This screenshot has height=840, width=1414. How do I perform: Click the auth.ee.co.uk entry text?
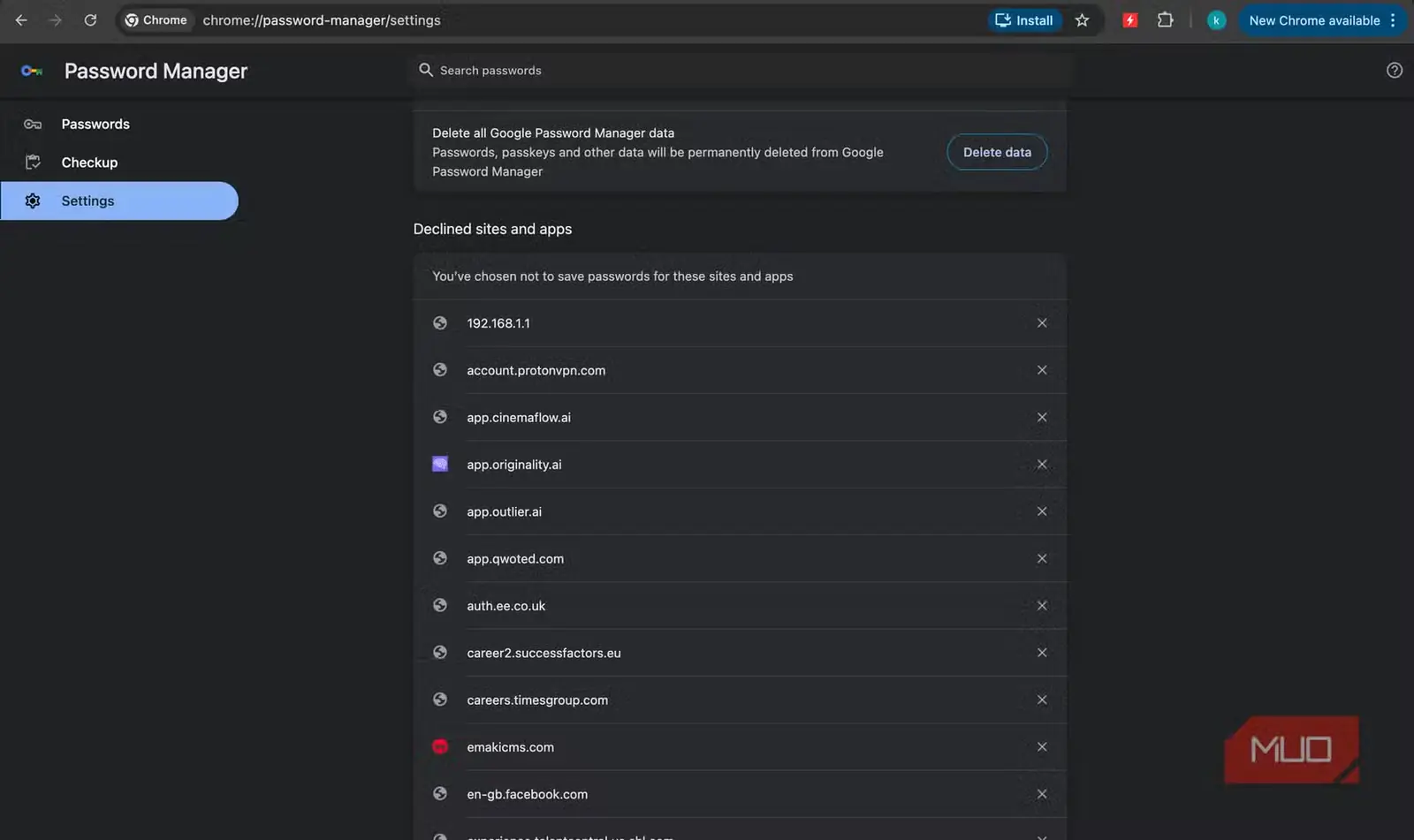[x=506, y=606]
